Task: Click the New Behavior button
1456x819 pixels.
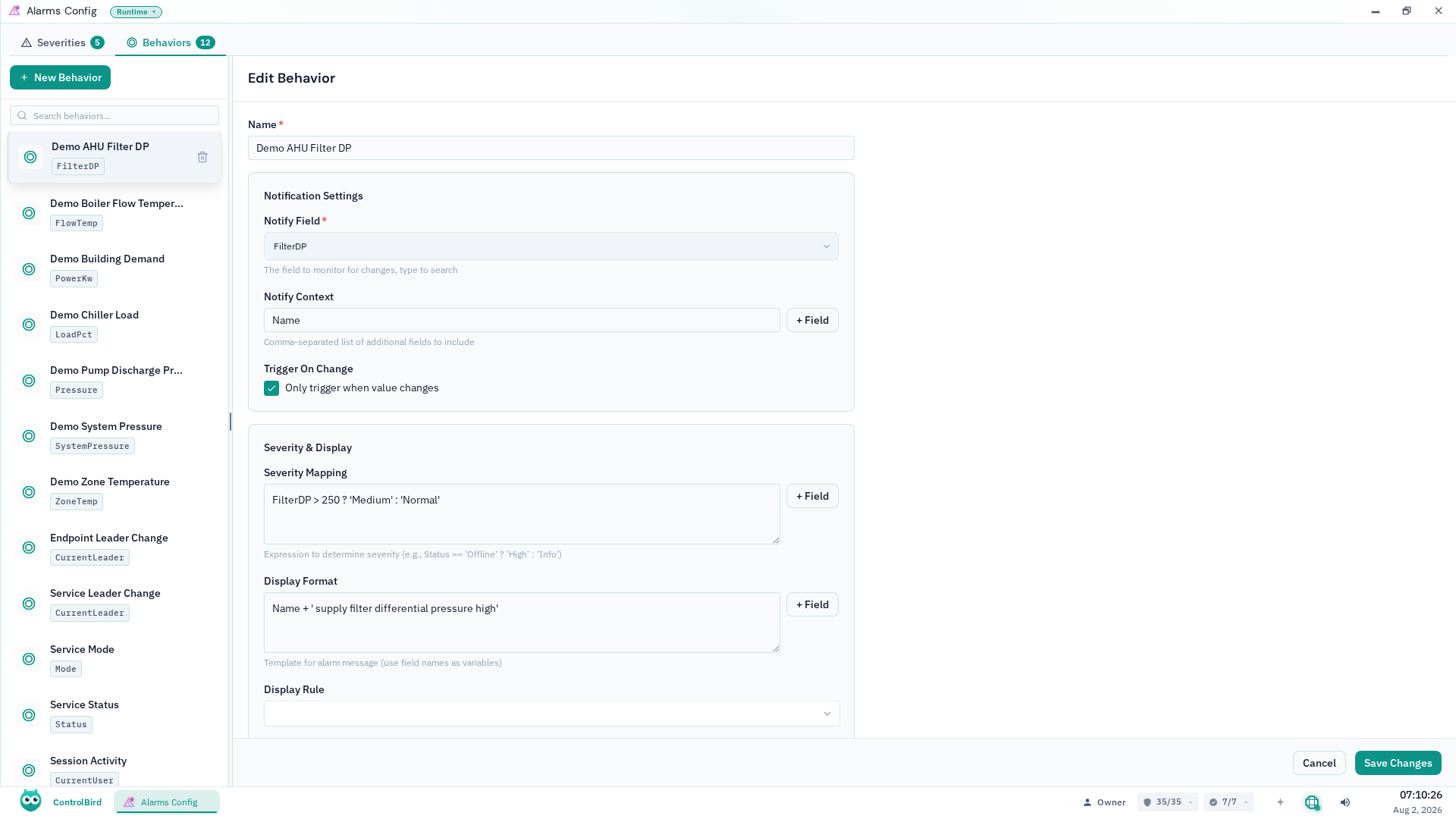Action: click(x=61, y=77)
